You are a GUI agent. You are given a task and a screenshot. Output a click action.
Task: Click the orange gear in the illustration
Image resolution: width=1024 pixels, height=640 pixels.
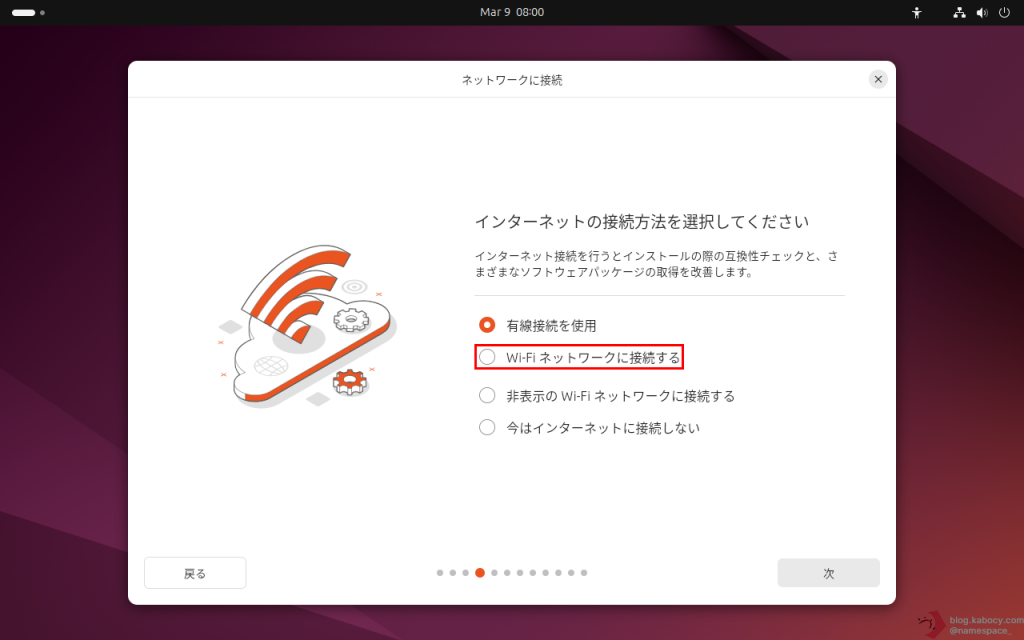coord(349,380)
